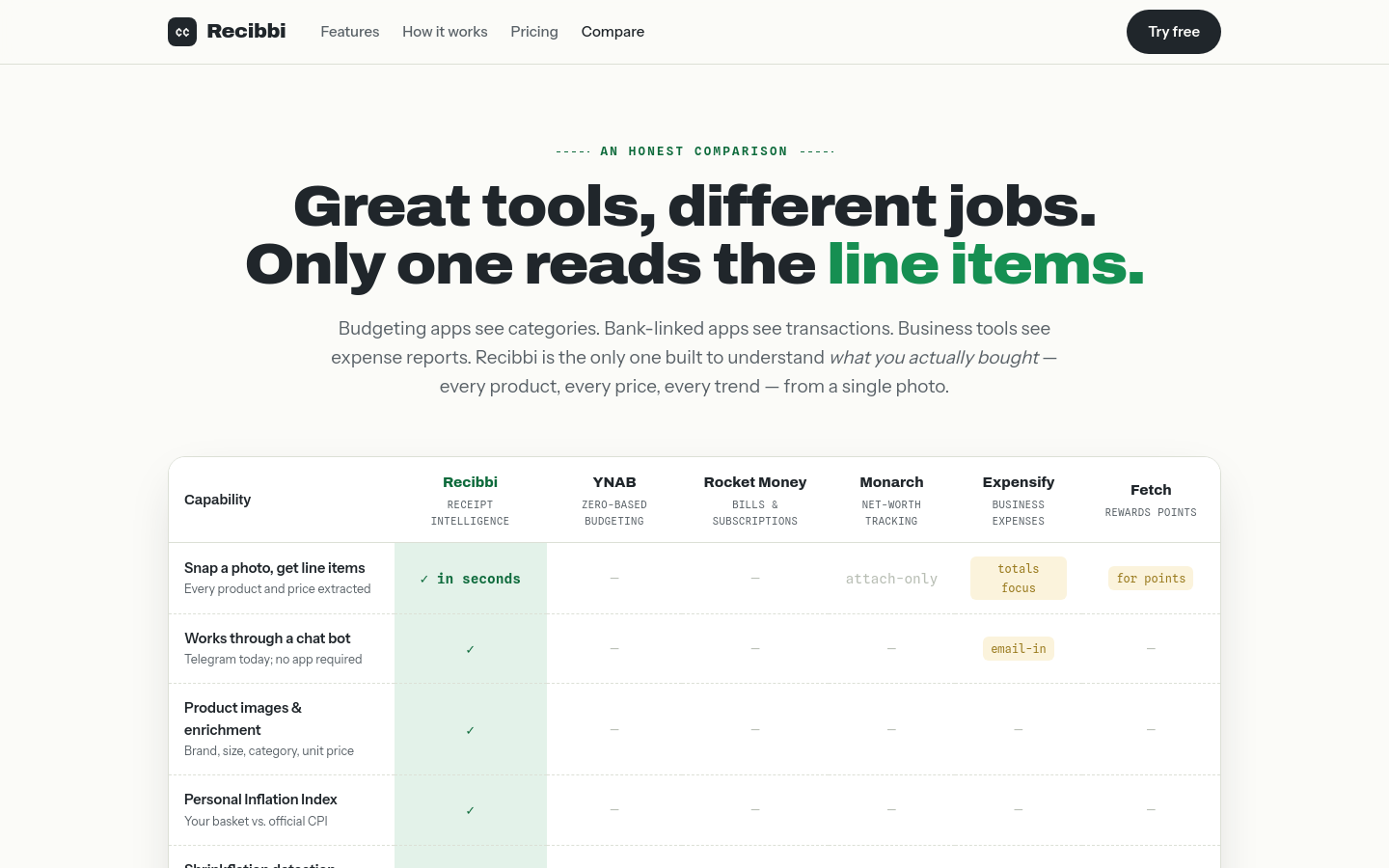Viewport: 1389px width, 868px height.
Task: Click the Rocket Money column header
Action: [755, 500]
